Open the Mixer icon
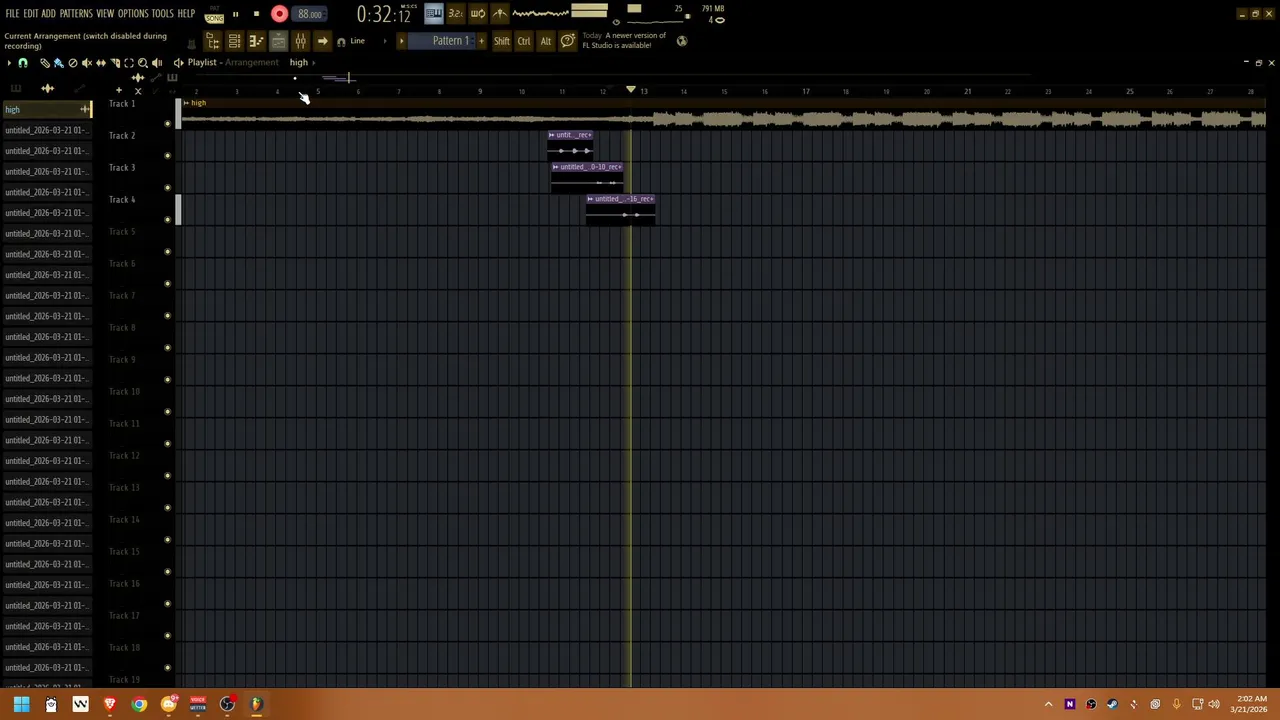 pyautogui.click(x=300, y=41)
